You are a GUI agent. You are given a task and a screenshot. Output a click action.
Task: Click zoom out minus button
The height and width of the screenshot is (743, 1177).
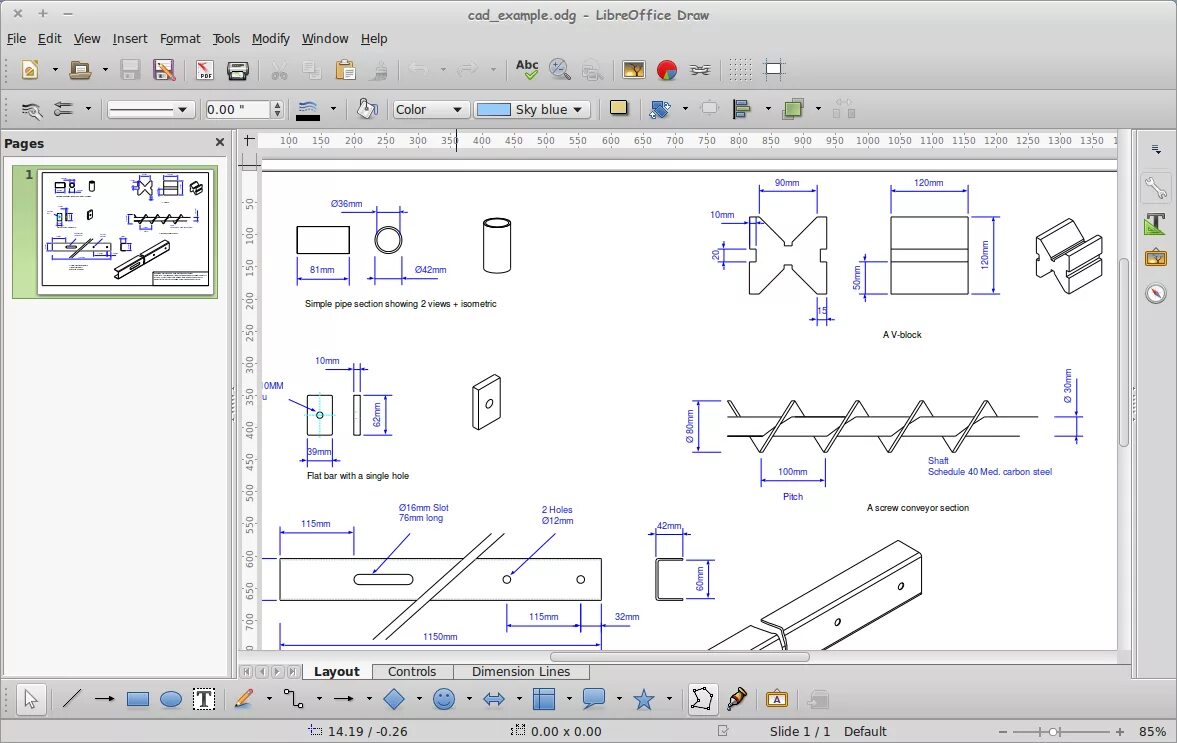(x=1003, y=732)
